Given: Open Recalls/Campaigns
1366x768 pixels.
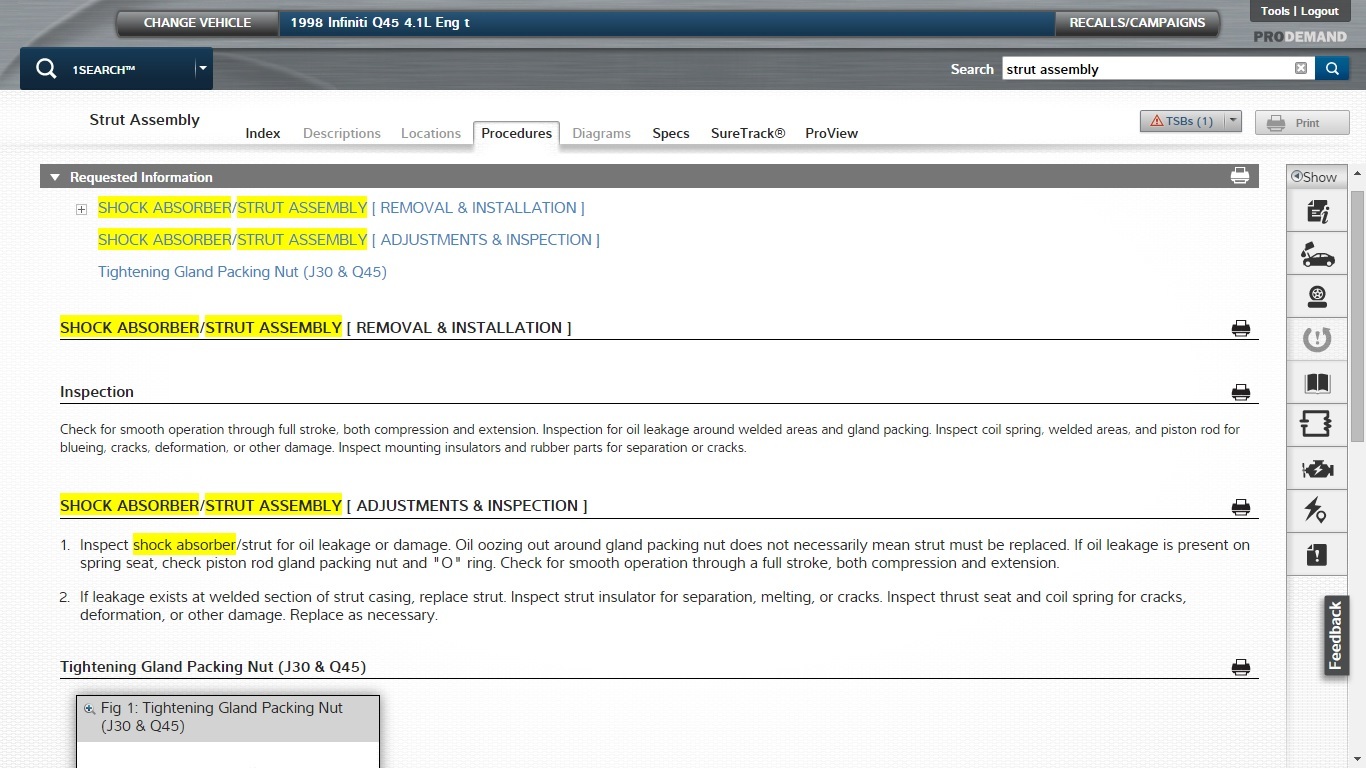Looking at the screenshot, I should coord(1137,23).
